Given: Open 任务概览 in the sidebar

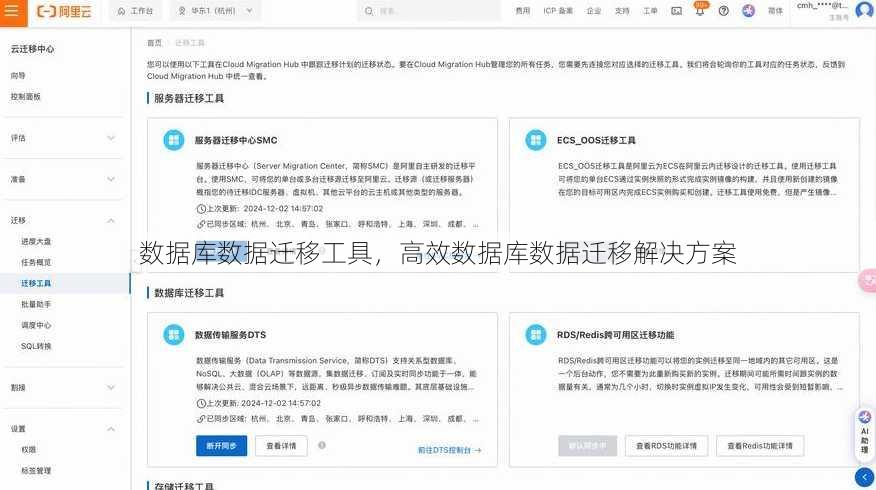Looking at the screenshot, I should [36, 262].
